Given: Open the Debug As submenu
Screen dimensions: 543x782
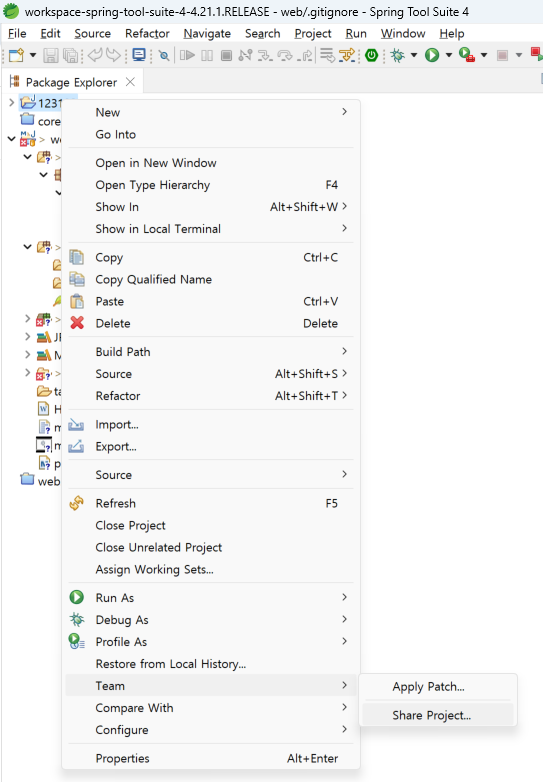Looking at the screenshot, I should pyautogui.click(x=210, y=619).
